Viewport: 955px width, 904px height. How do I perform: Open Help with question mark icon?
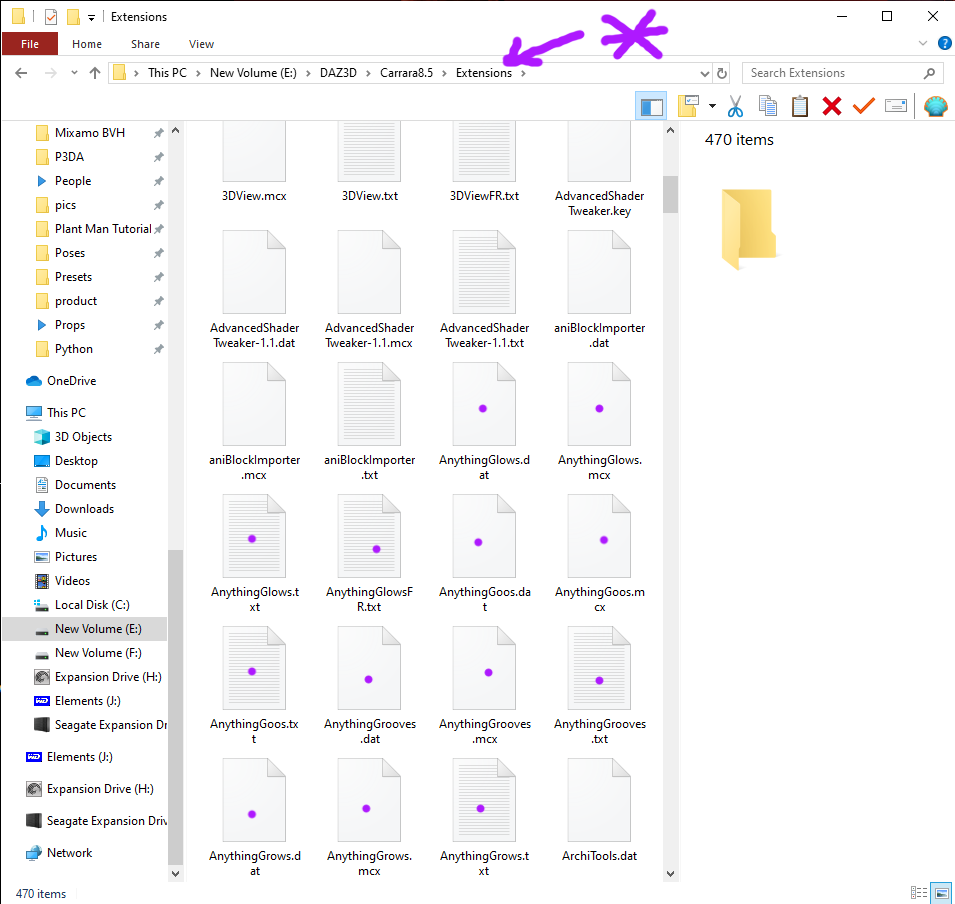pos(945,43)
